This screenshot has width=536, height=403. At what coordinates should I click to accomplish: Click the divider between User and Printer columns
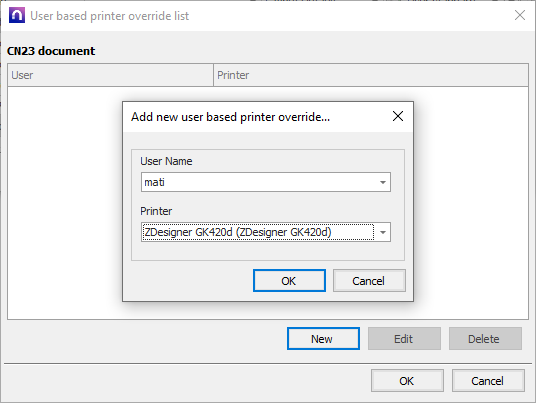213,75
